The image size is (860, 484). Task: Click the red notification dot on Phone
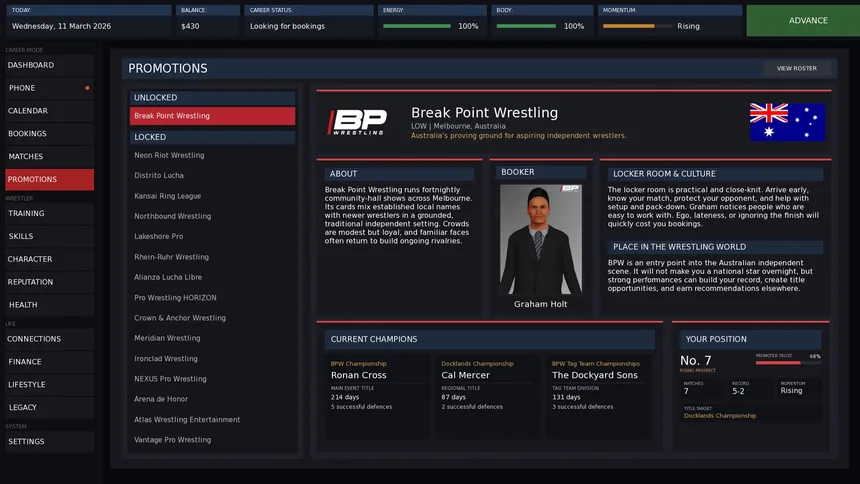pyautogui.click(x=87, y=88)
